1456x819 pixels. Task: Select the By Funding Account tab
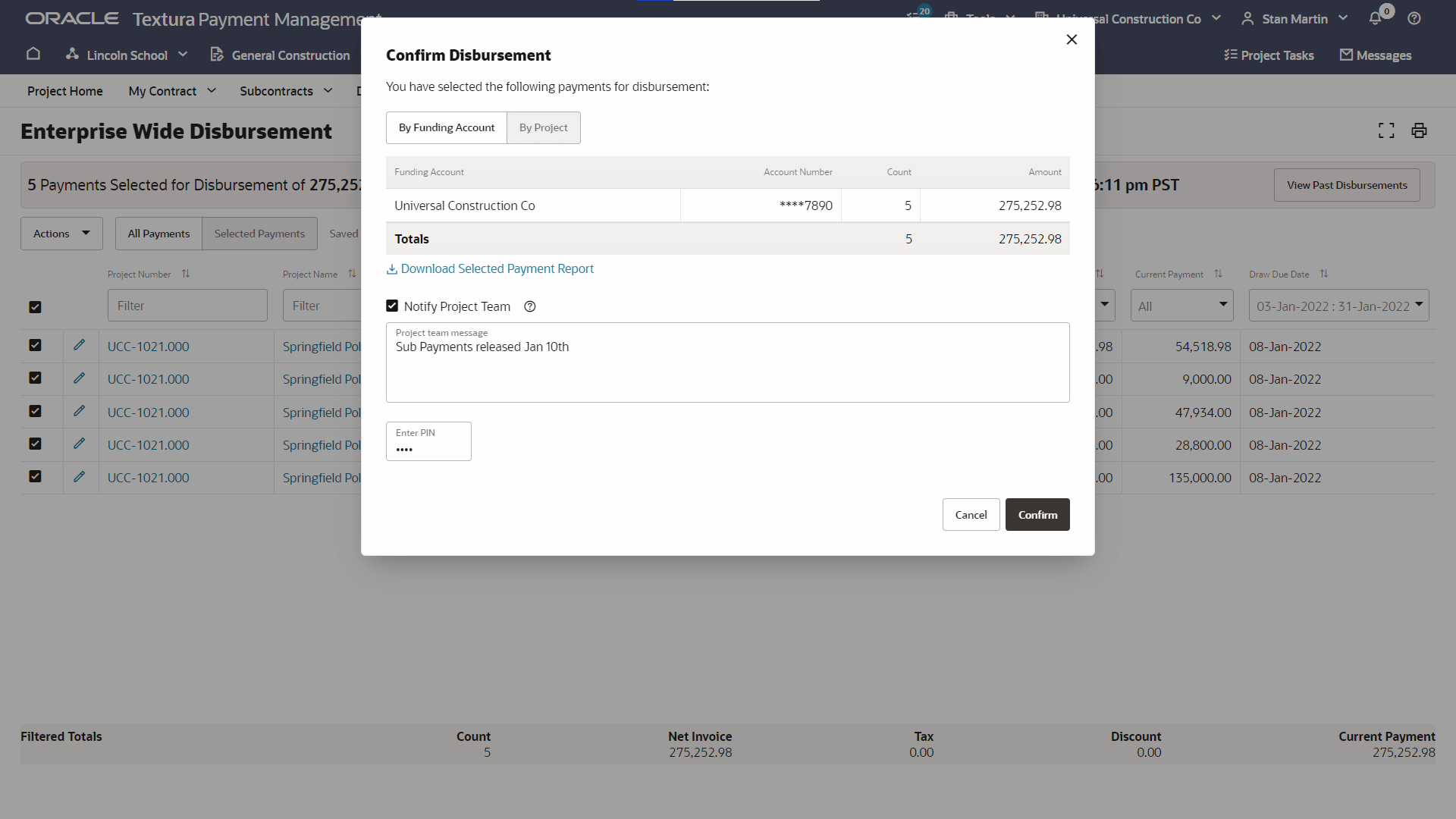coord(447,127)
